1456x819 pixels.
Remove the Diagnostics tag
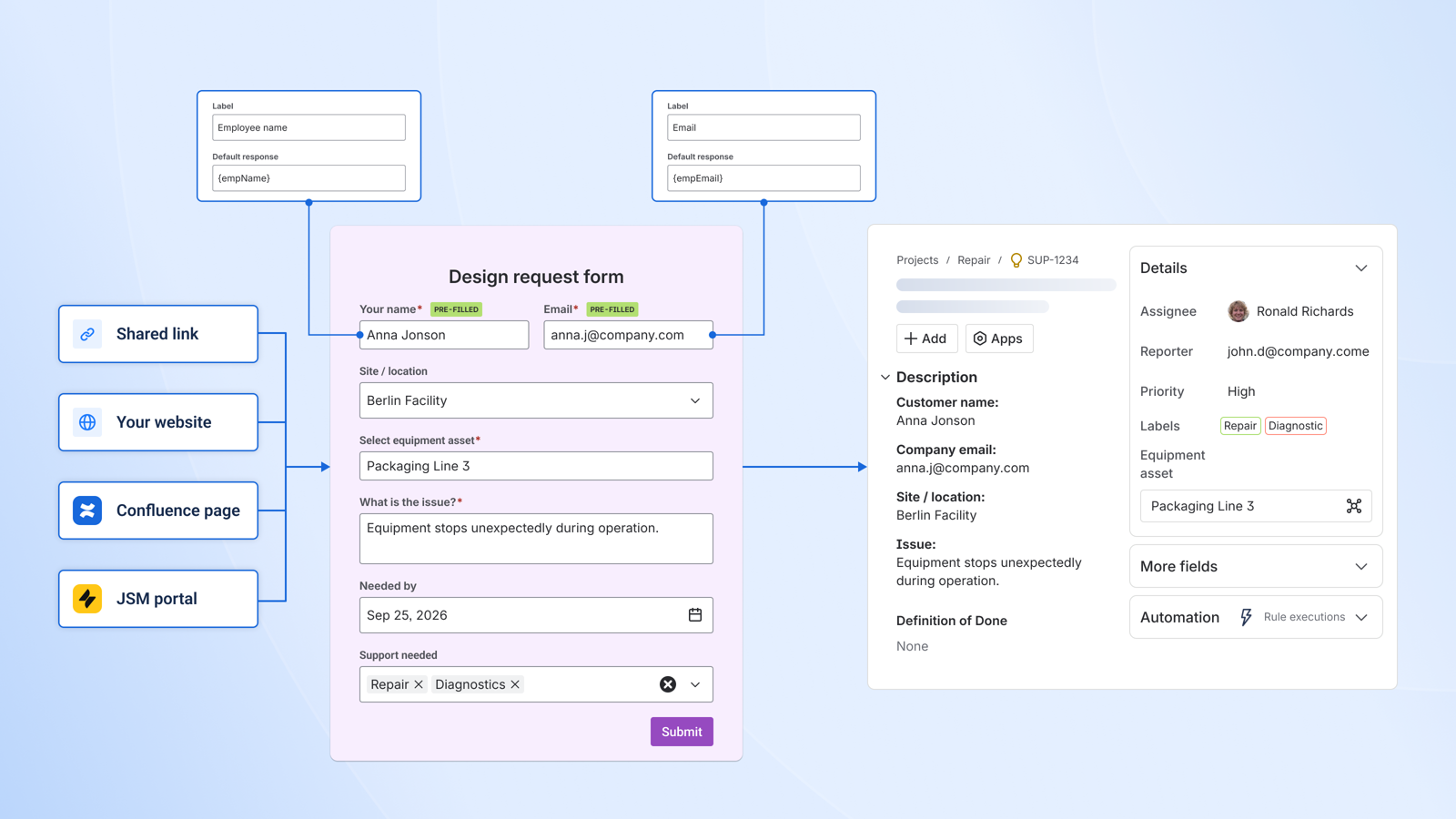coord(515,684)
